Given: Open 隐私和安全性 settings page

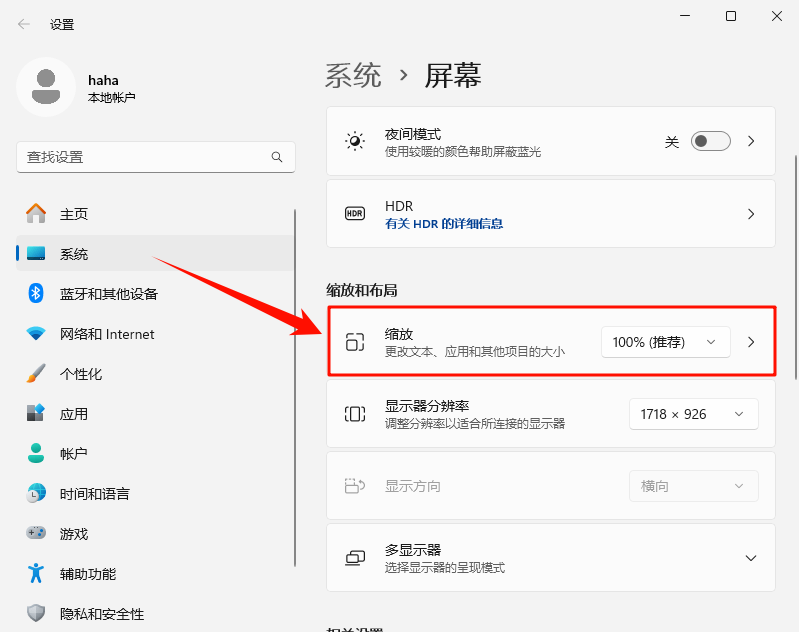Looking at the screenshot, I should coord(155,613).
